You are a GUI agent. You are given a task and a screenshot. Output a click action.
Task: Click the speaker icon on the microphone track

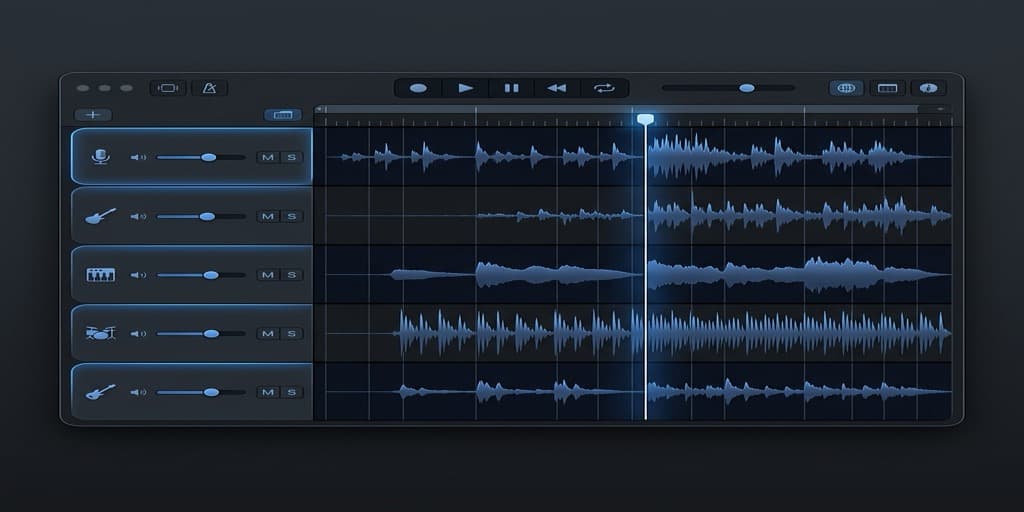click(x=138, y=157)
